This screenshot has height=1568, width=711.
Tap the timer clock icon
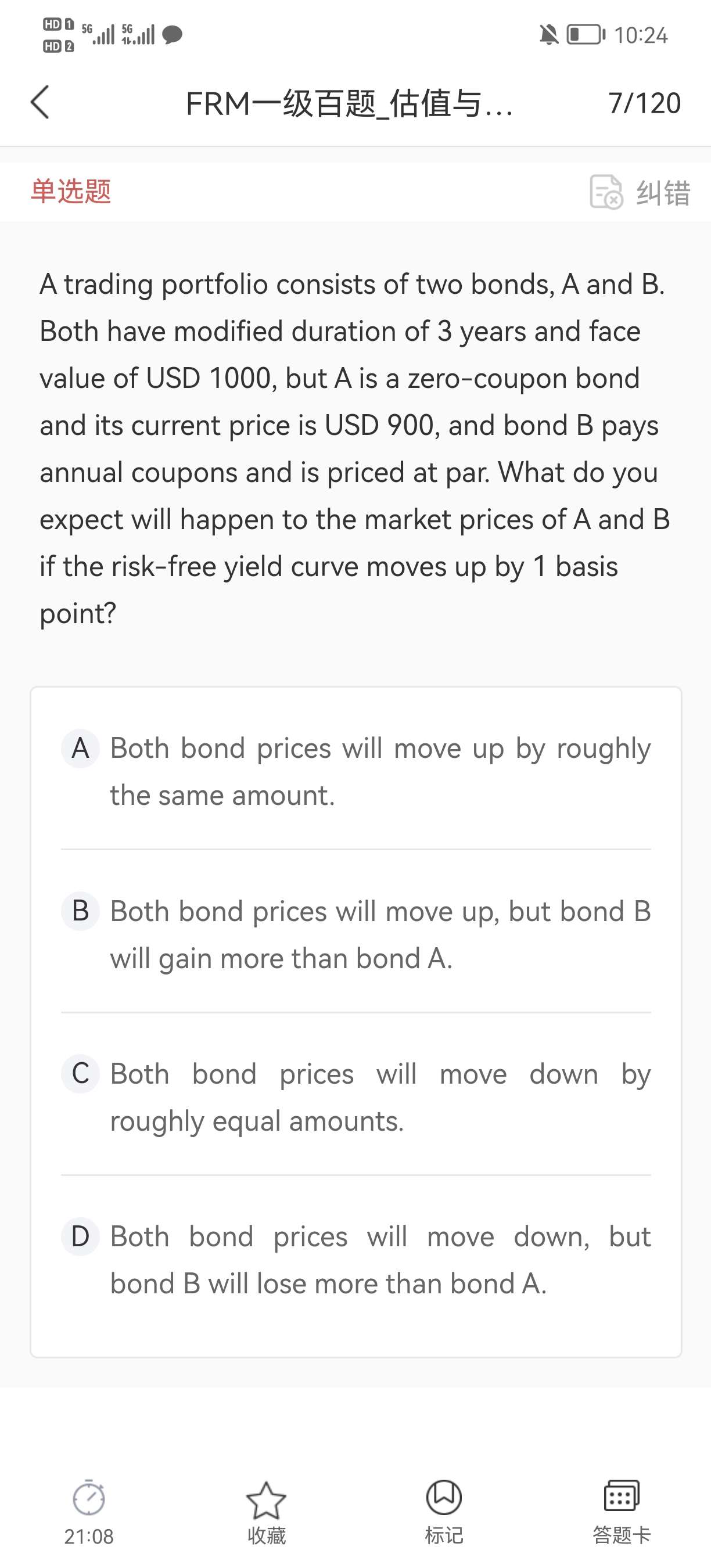point(89,1498)
